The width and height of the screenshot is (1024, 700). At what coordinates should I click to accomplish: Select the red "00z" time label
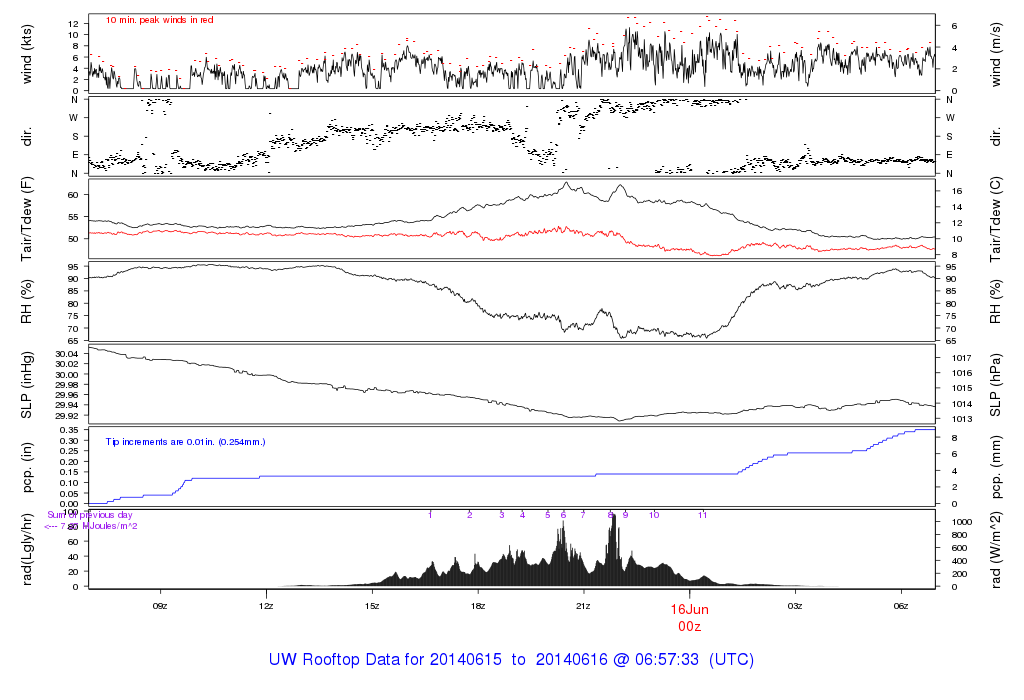(689, 627)
